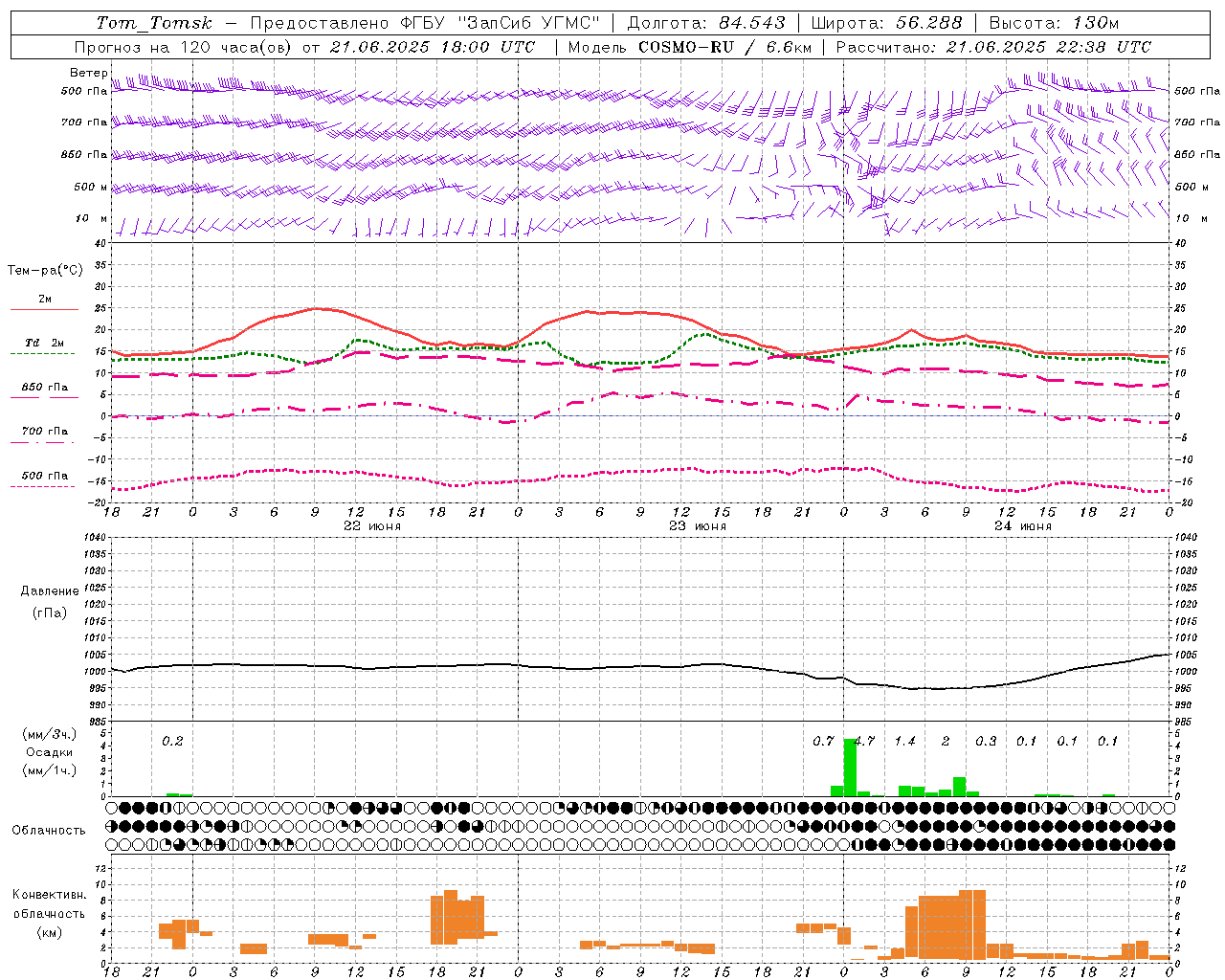
Task: Click the dashed legend line under "Td 2м"
Action: (42, 354)
